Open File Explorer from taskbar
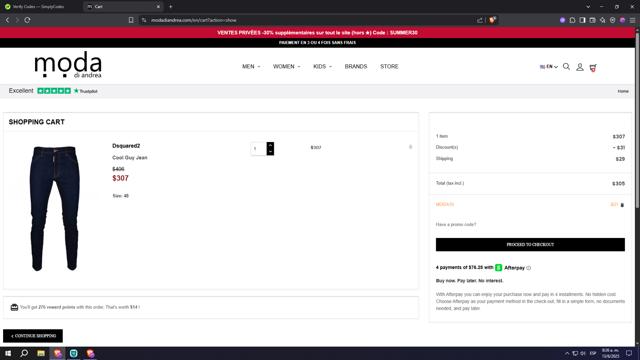640x360 pixels. pos(41,353)
